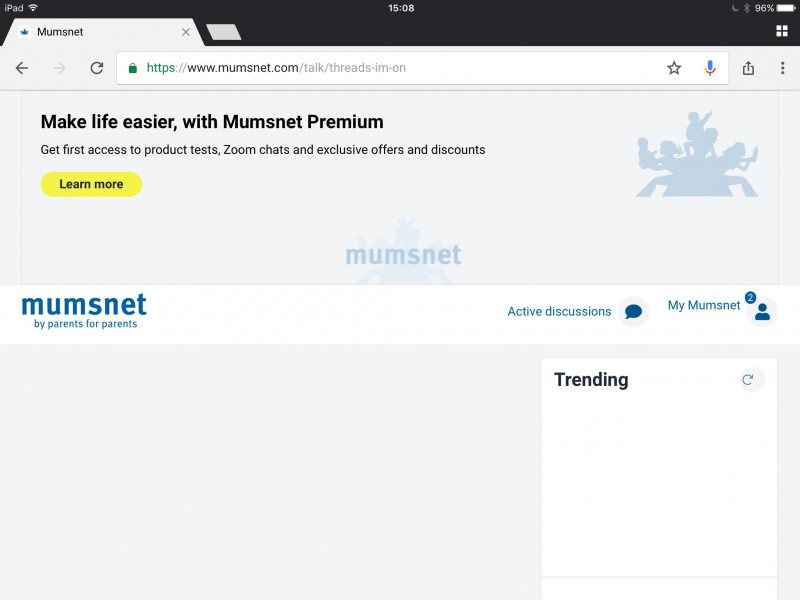Go back to the previous page
This screenshot has height=600, width=800.
(22, 68)
